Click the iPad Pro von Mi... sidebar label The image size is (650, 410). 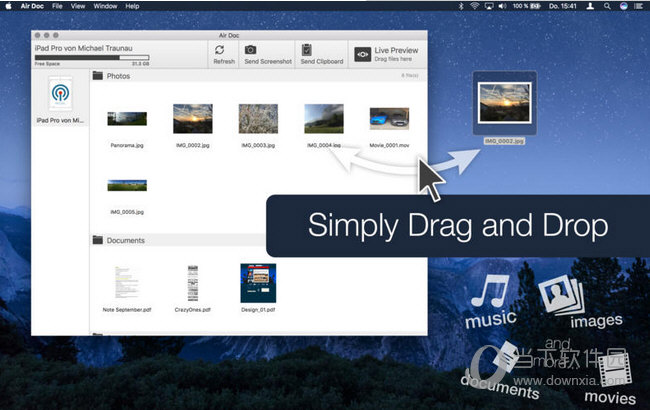pos(60,120)
